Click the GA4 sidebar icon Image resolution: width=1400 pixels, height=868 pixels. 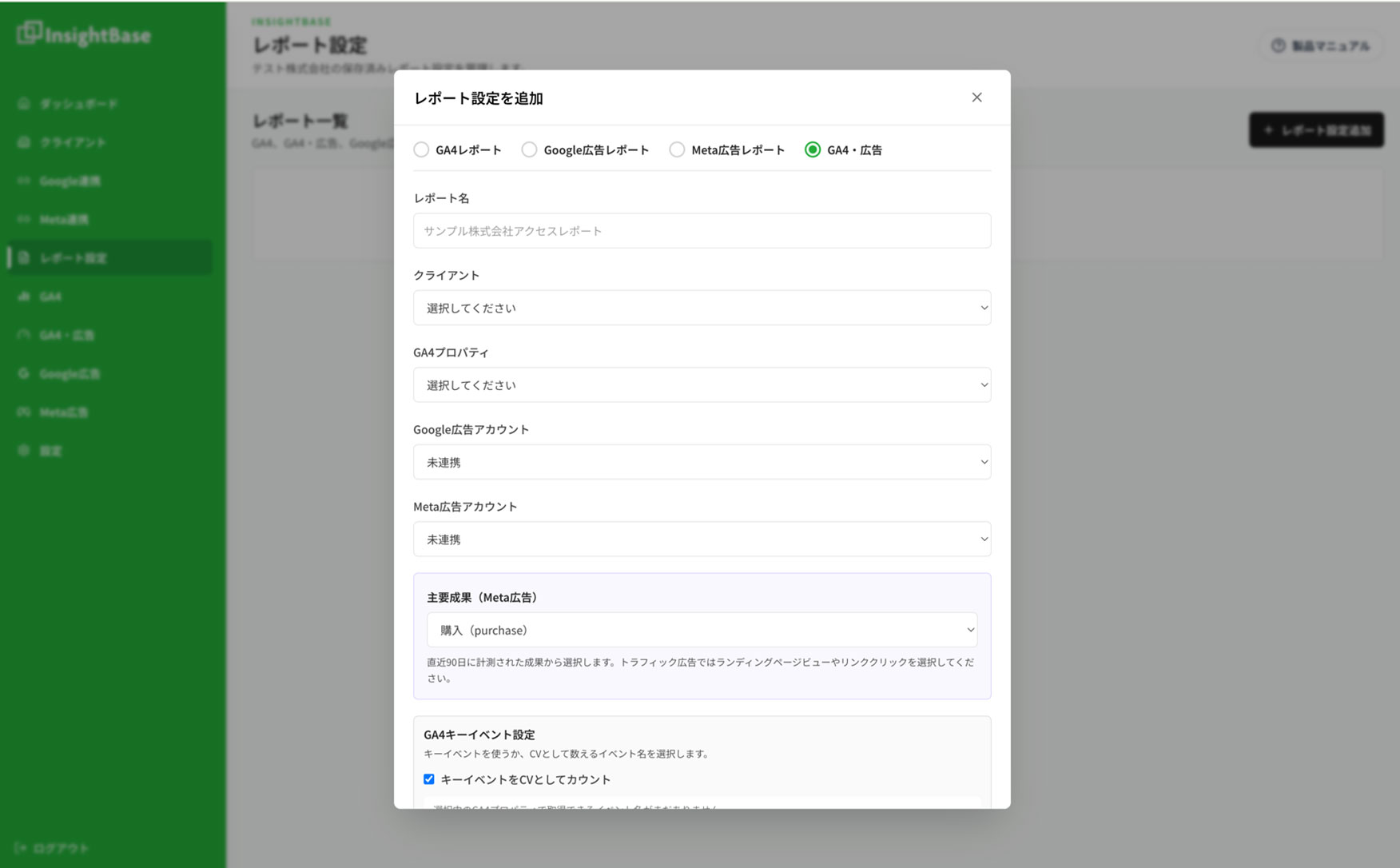click(23, 296)
